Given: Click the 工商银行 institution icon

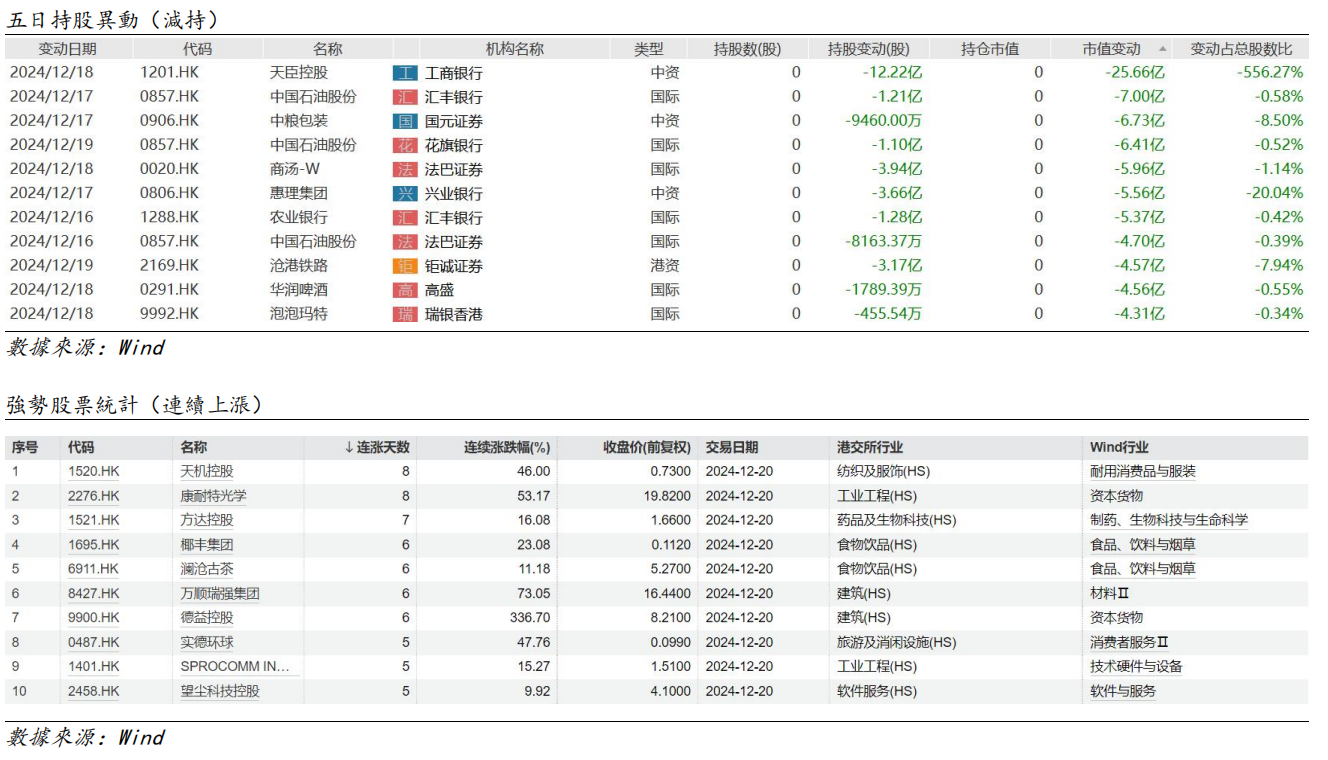Looking at the screenshot, I should pyautogui.click(x=404, y=73).
